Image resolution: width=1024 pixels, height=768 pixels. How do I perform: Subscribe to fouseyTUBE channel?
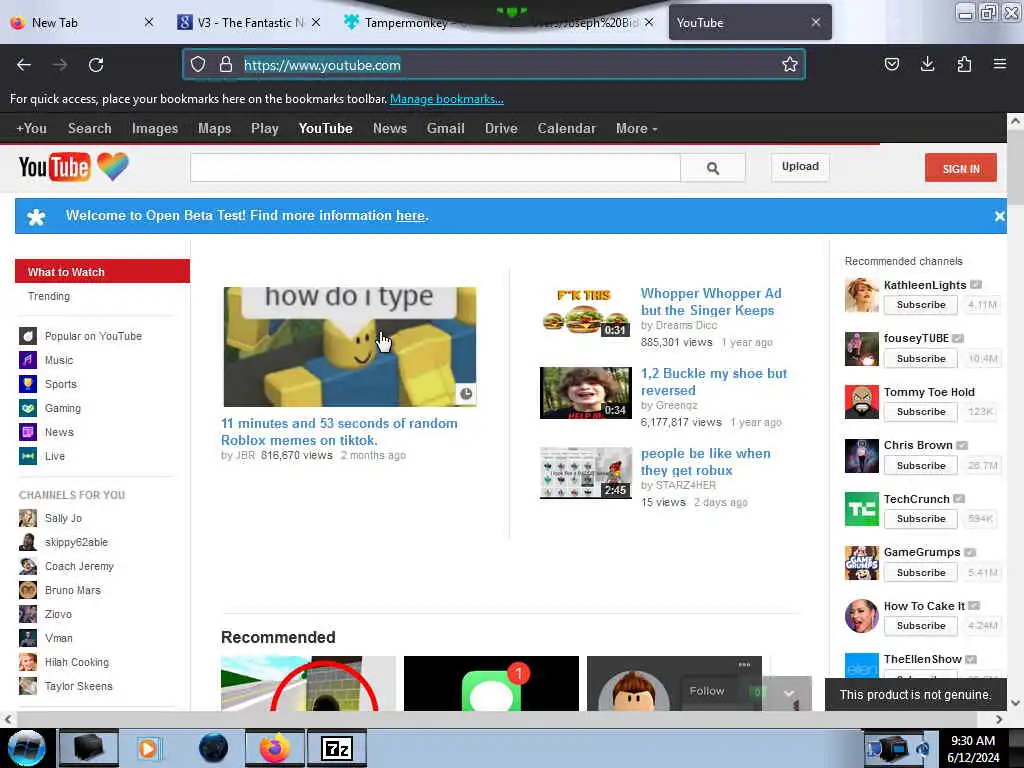pos(921,359)
